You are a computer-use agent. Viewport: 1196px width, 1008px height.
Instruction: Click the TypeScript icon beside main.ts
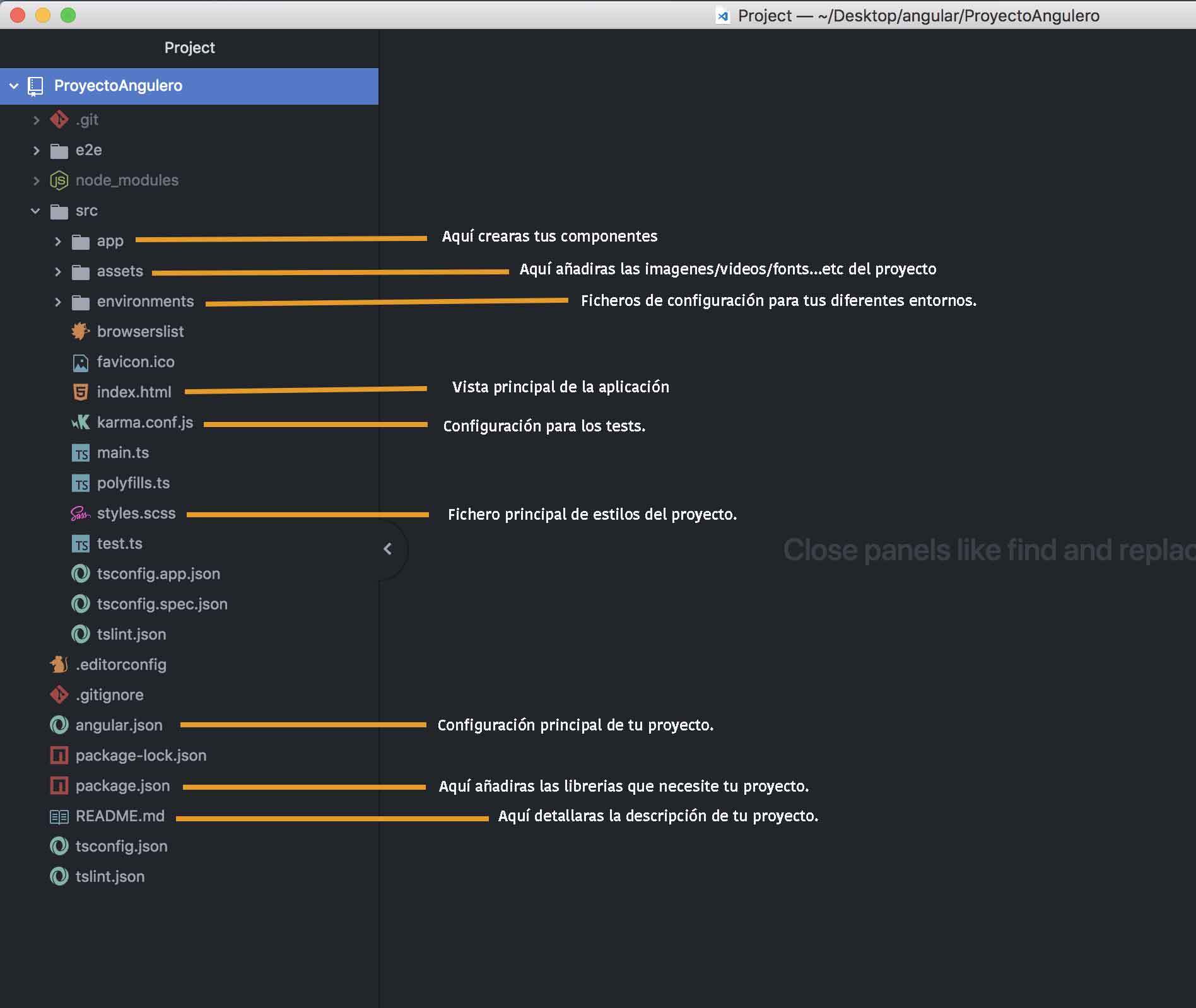(80, 453)
